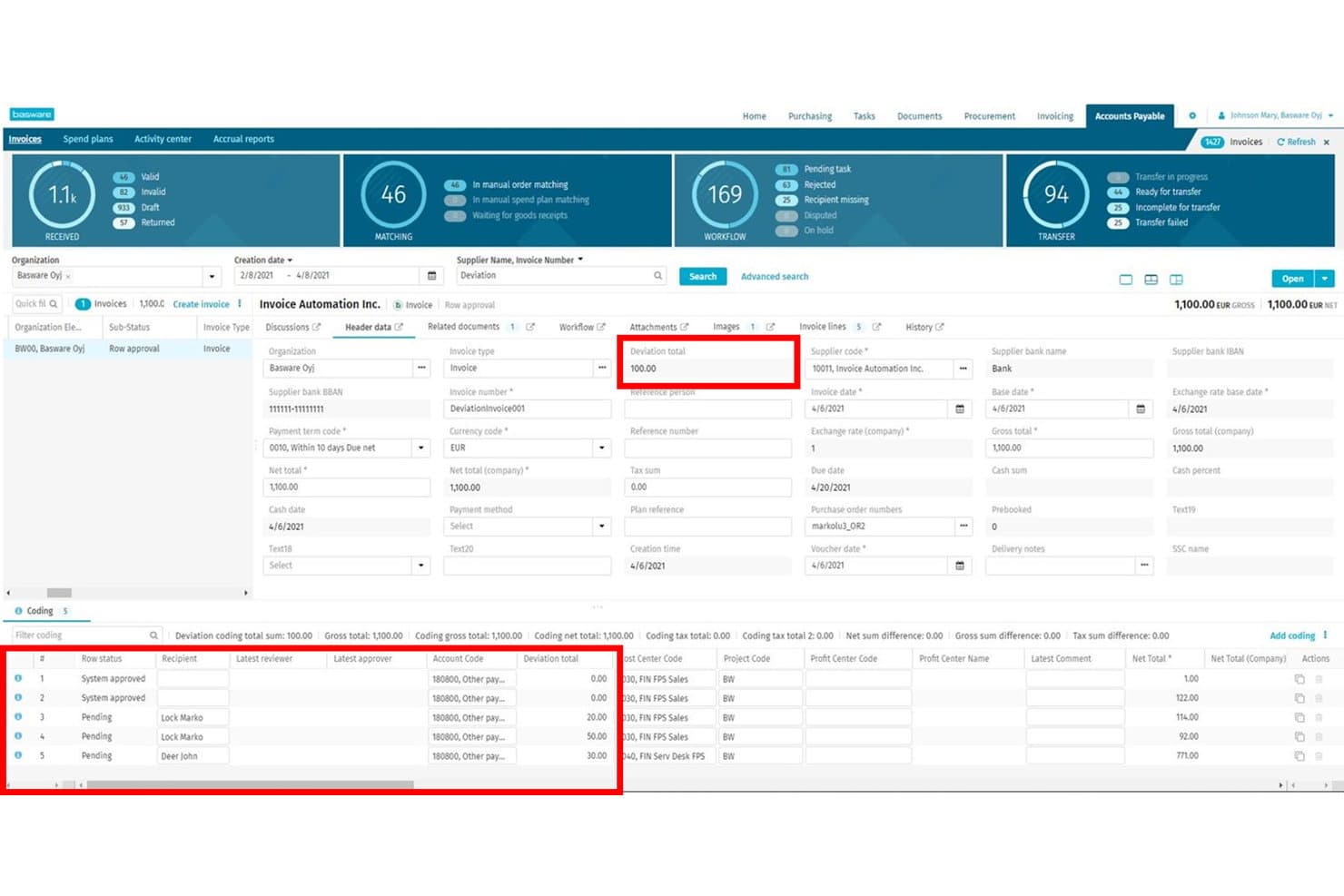Open Voucher date calendar picker
This screenshot has height=896, width=1344.
pos(960,566)
